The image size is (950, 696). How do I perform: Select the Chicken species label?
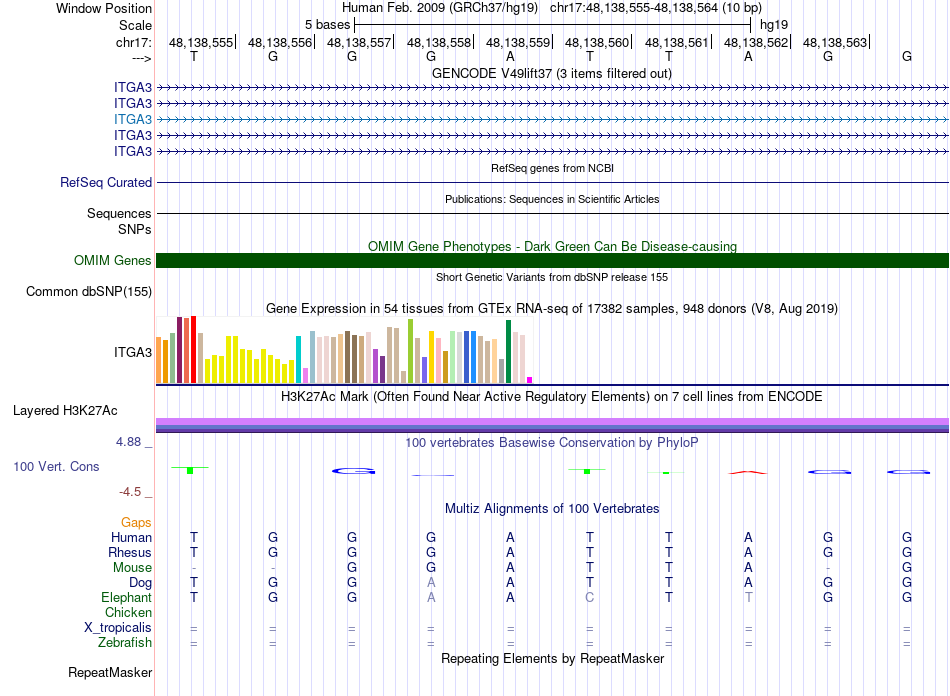pos(128,612)
